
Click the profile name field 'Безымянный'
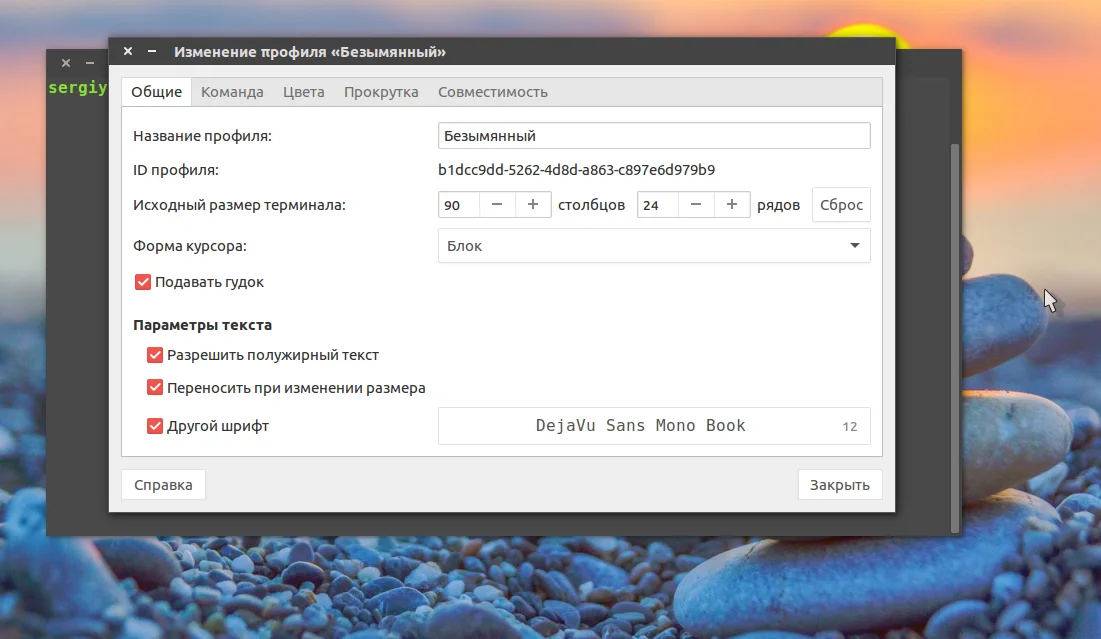[x=654, y=136]
